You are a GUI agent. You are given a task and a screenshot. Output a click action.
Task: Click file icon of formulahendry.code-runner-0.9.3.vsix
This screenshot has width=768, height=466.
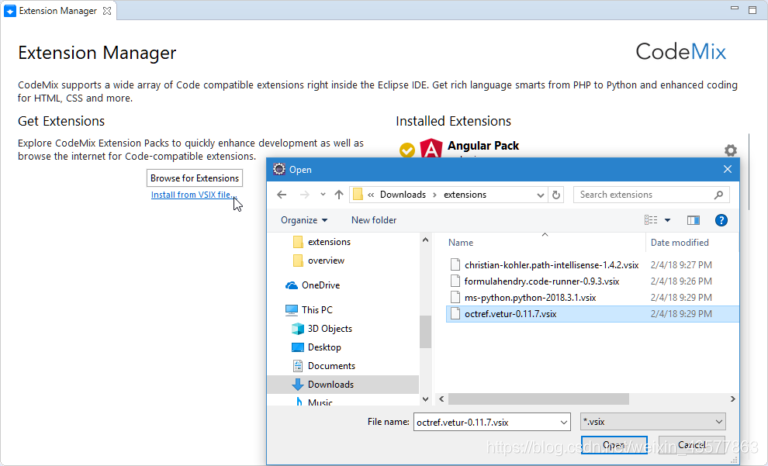455,281
